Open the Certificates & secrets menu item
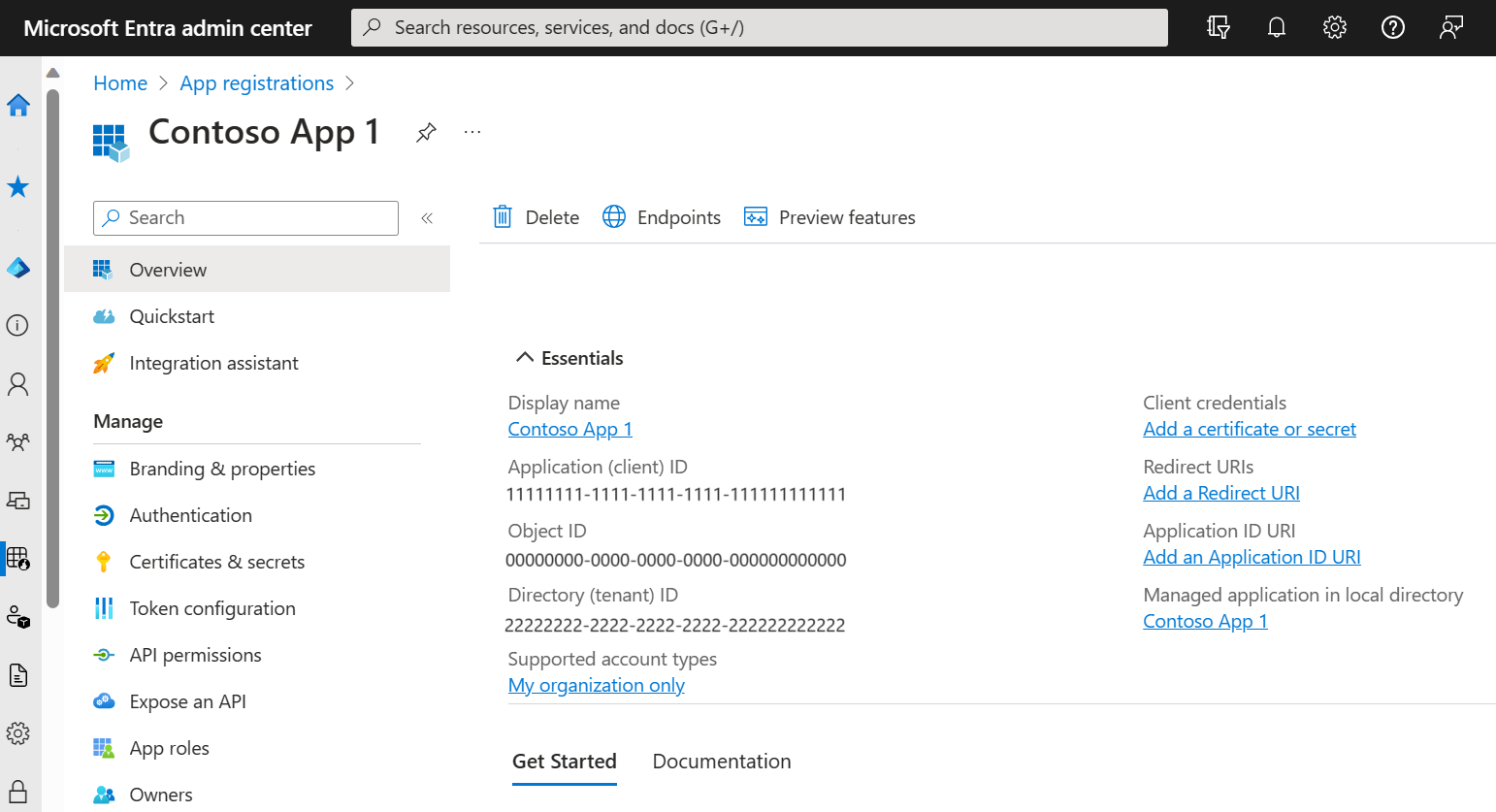This screenshot has height=812, width=1496. click(x=215, y=561)
